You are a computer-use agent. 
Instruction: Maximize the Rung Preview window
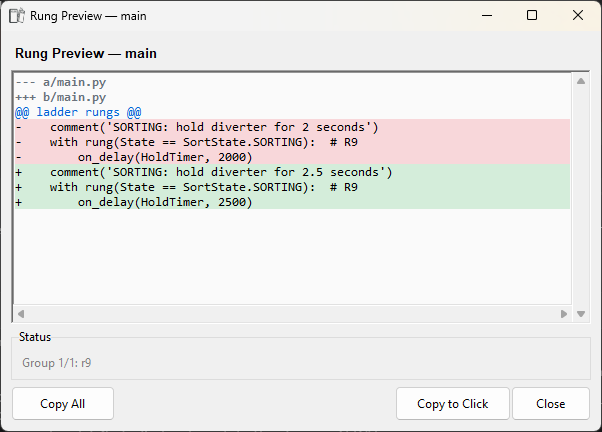pos(532,15)
